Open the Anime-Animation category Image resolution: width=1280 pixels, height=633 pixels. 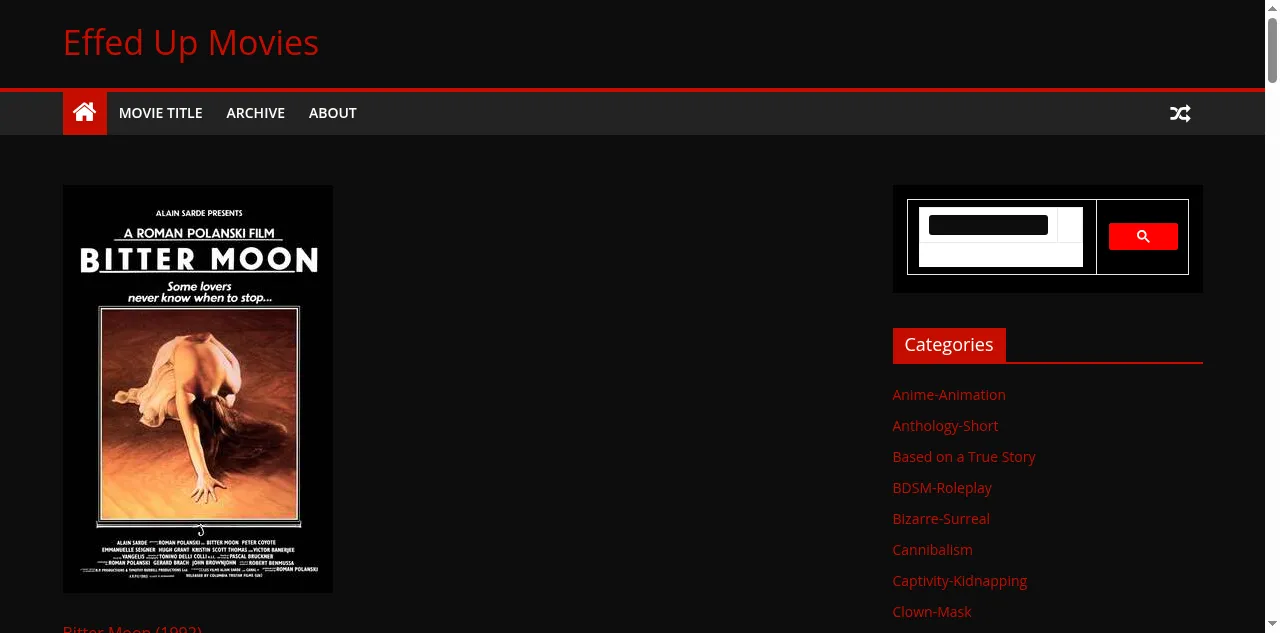pyautogui.click(x=949, y=395)
